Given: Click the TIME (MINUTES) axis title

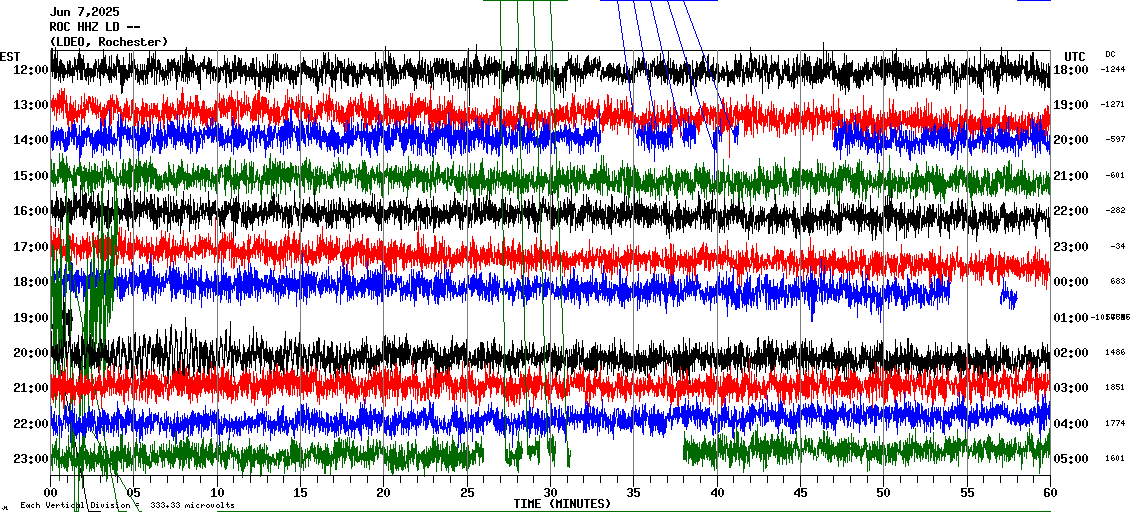Looking at the screenshot, I should coord(562,504).
